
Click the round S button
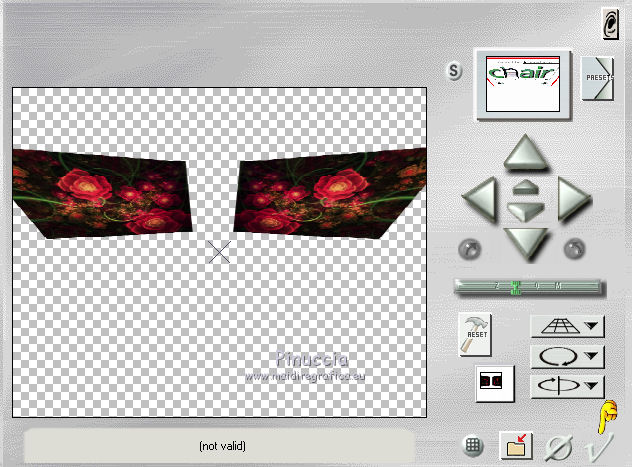point(454,71)
